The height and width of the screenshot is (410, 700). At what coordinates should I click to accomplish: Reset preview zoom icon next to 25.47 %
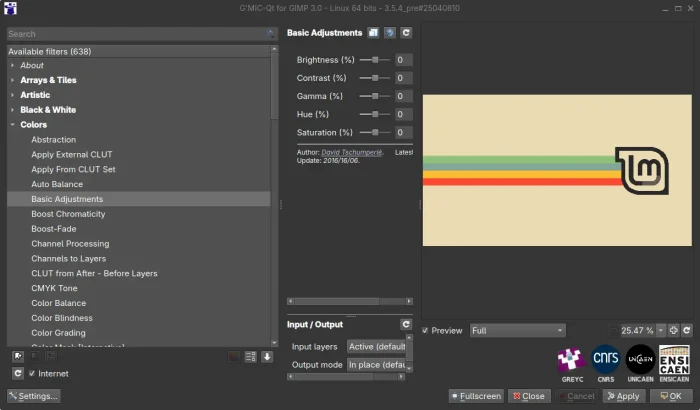tap(687, 331)
